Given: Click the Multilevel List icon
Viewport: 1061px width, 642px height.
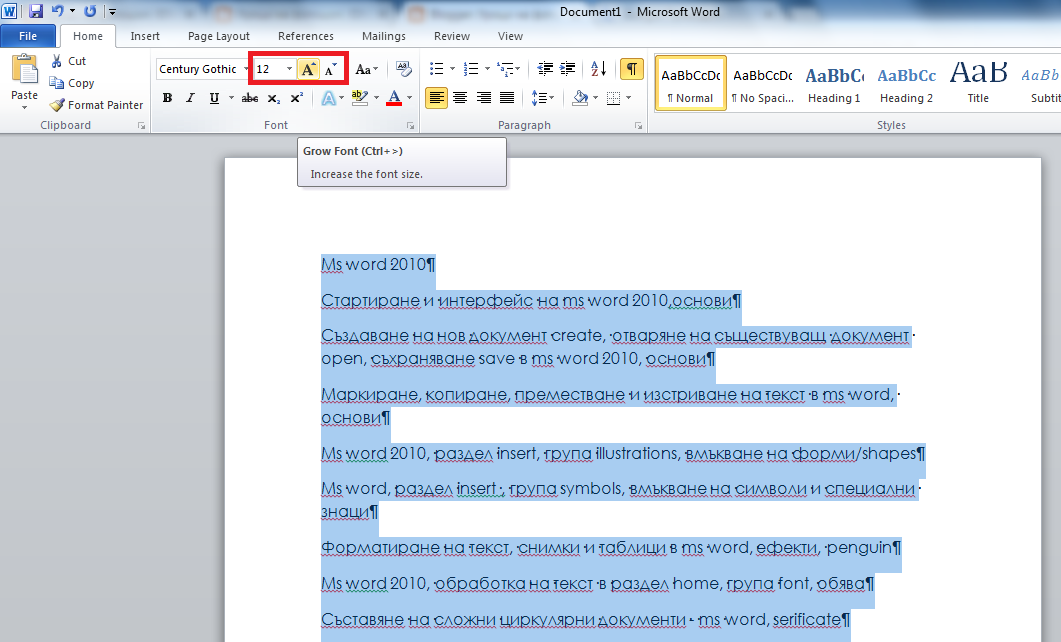Looking at the screenshot, I should pos(505,68).
